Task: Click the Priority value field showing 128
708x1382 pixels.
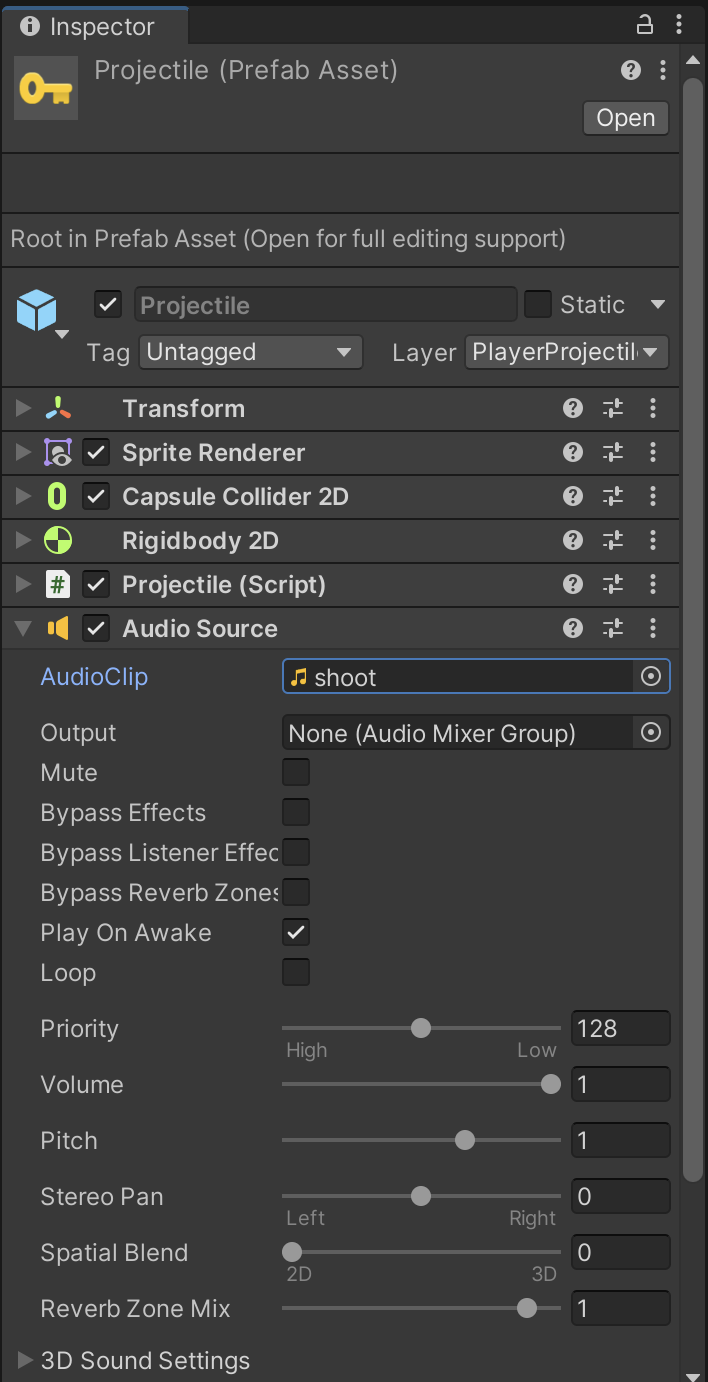Action: 619,1028
